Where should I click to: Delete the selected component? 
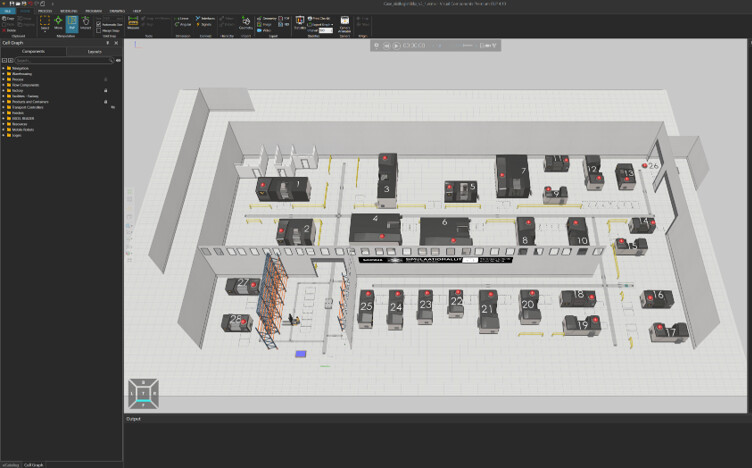pyautogui.click(x=9, y=30)
